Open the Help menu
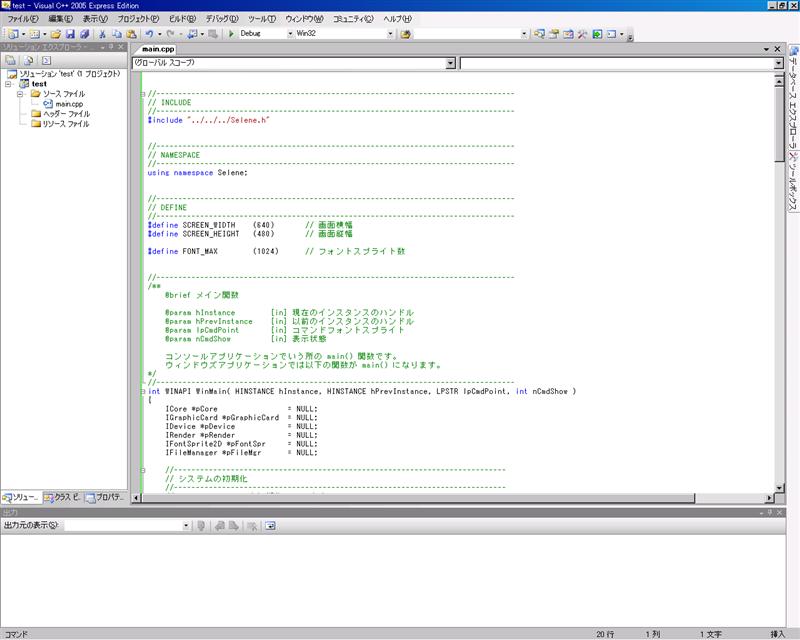800x640 pixels. [x=397, y=19]
